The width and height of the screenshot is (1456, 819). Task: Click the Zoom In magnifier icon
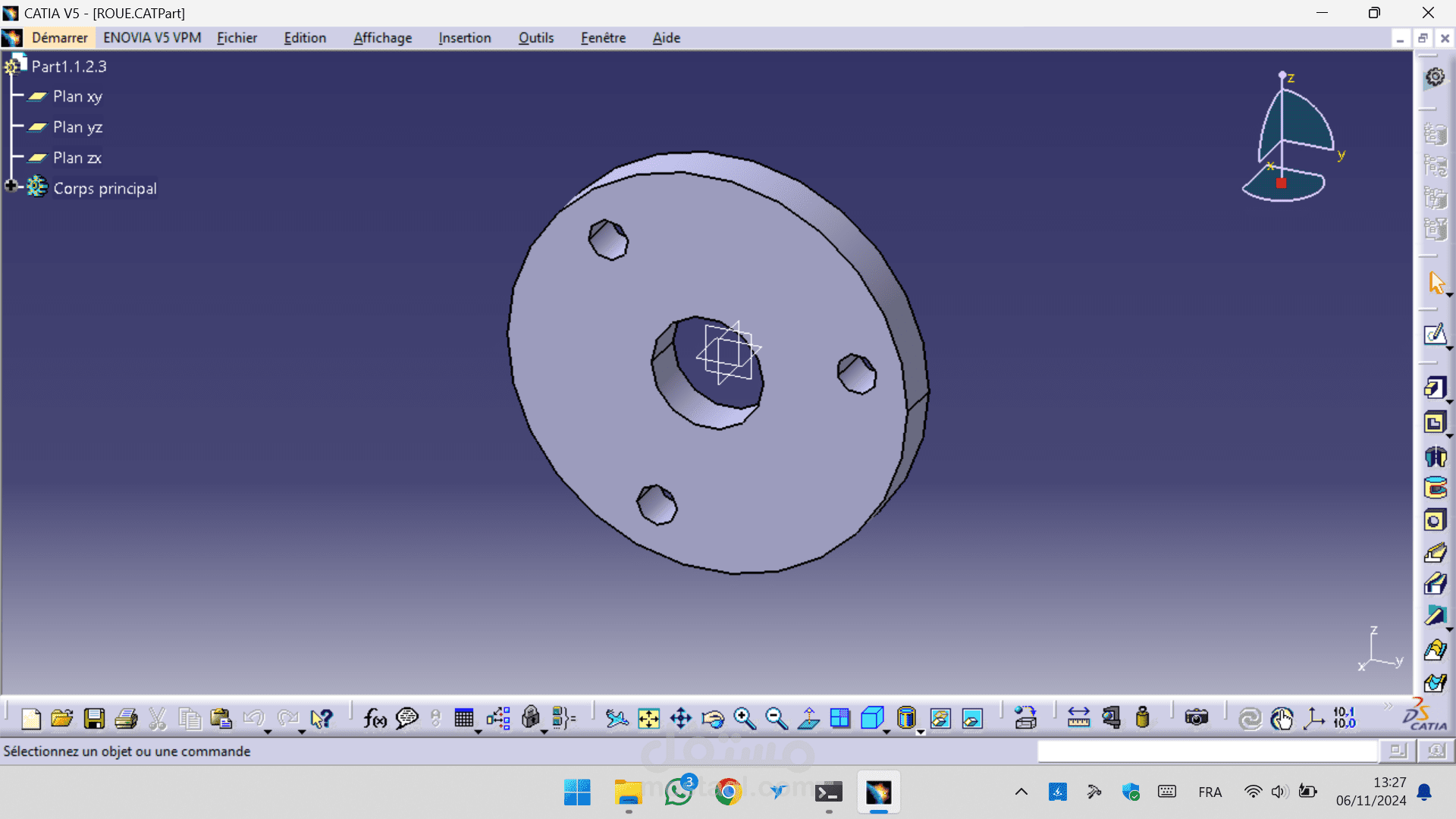[744, 718]
